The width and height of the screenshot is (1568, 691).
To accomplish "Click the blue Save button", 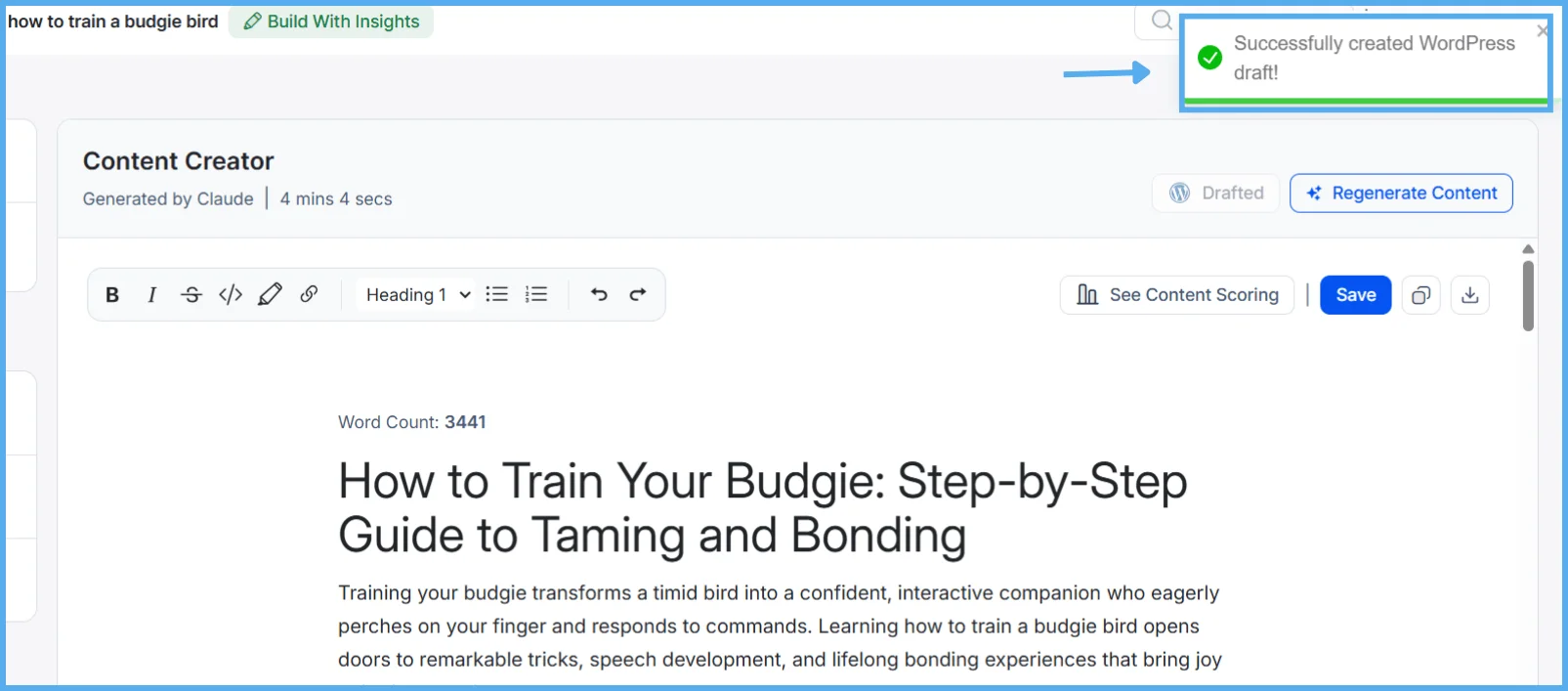I will click(1356, 295).
